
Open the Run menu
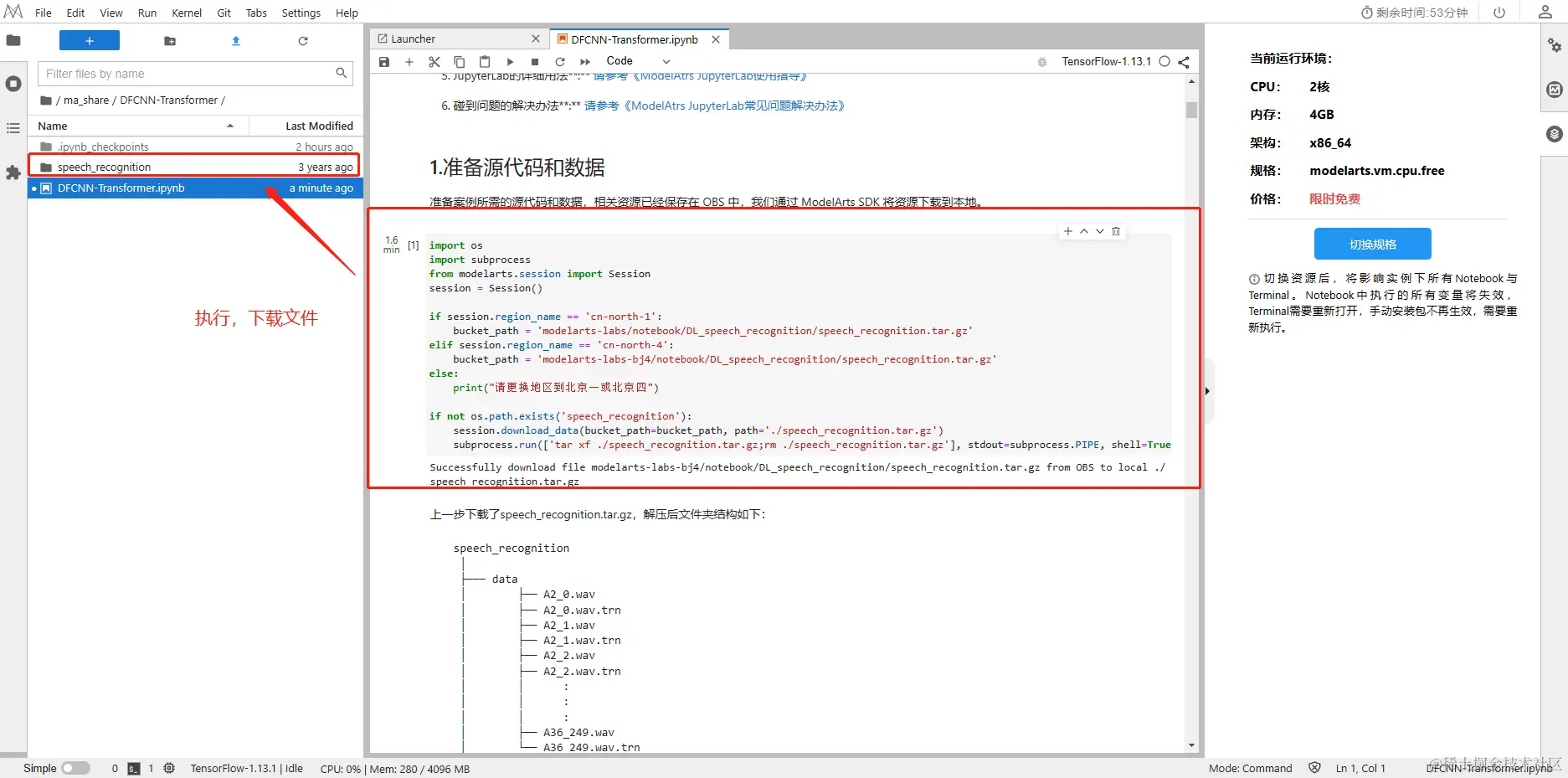(147, 13)
